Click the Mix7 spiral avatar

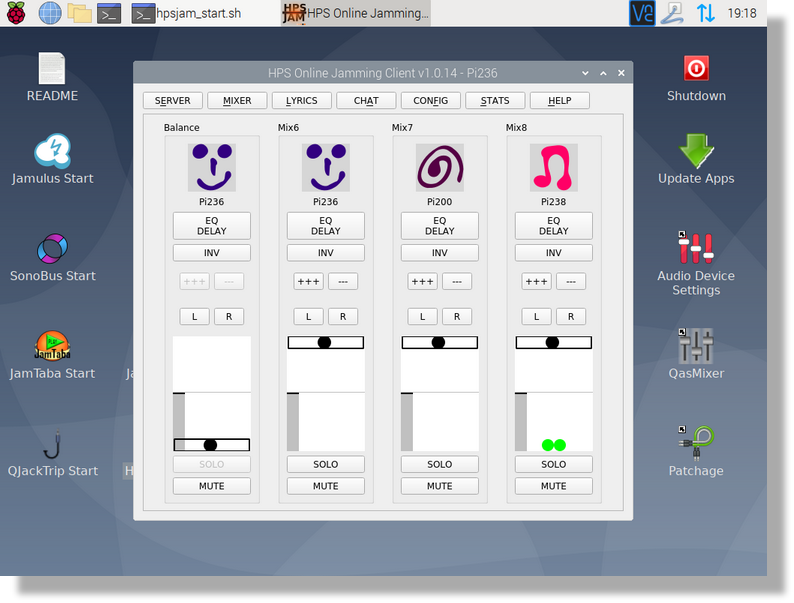pyautogui.click(x=440, y=167)
